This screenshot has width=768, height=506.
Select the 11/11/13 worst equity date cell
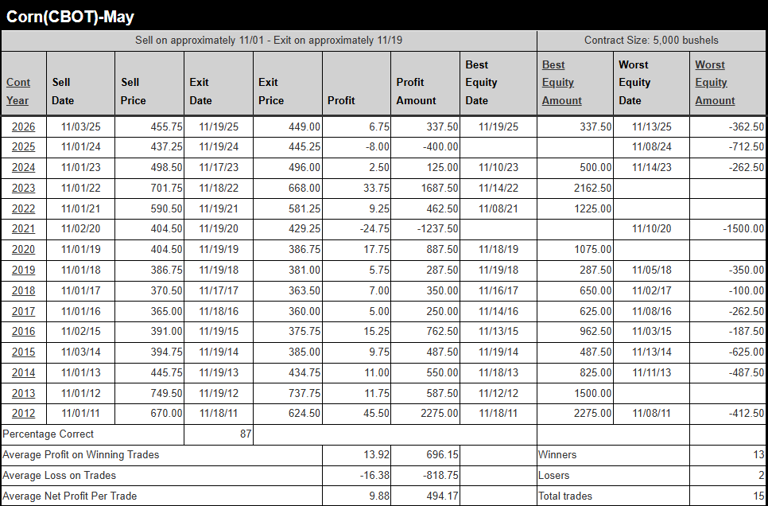coord(651,372)
